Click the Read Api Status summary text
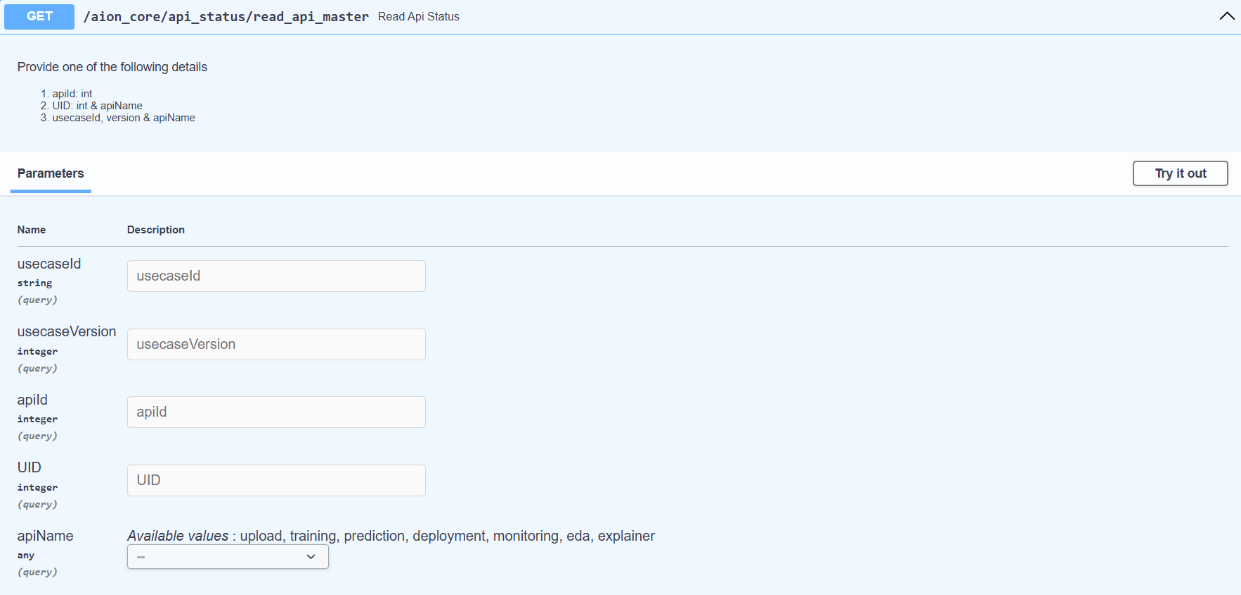 pos(419,17)
